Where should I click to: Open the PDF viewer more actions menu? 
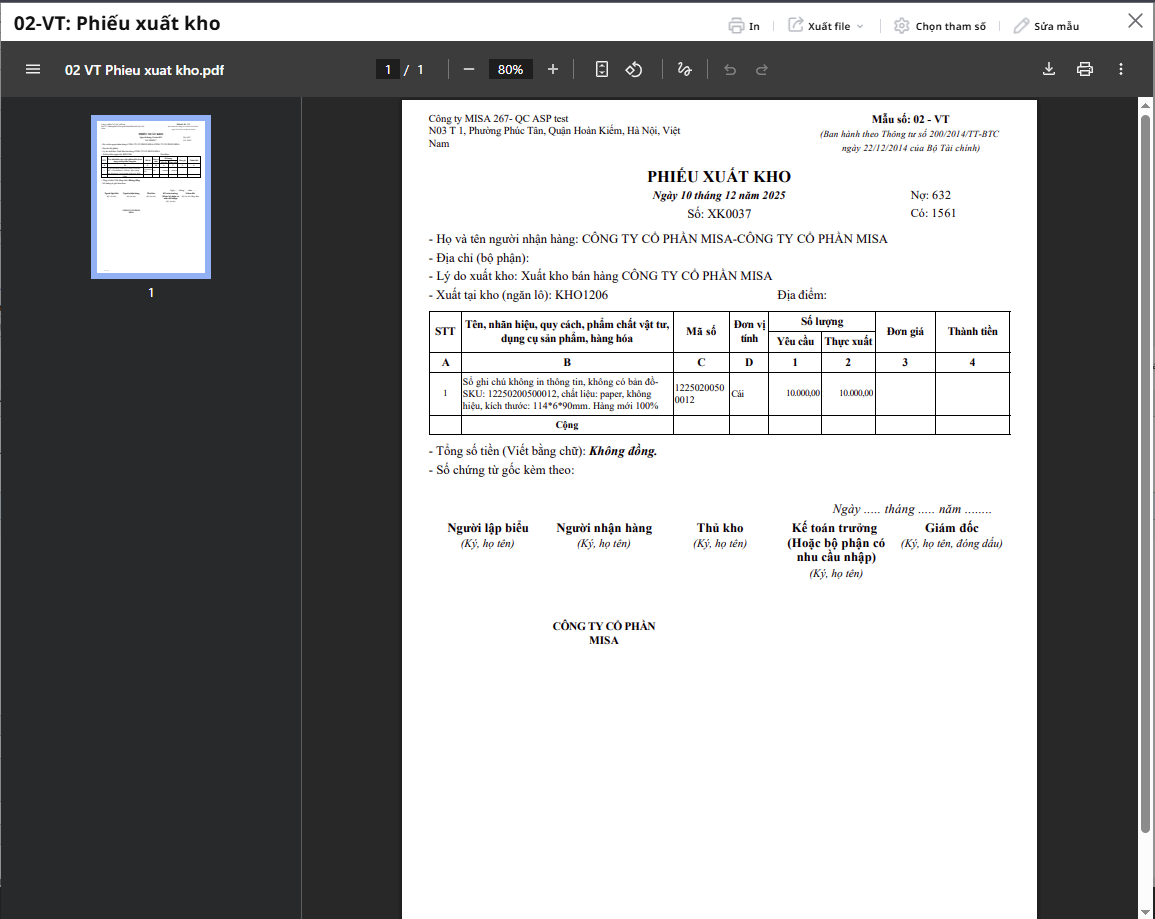click(x=1121, y=69)
